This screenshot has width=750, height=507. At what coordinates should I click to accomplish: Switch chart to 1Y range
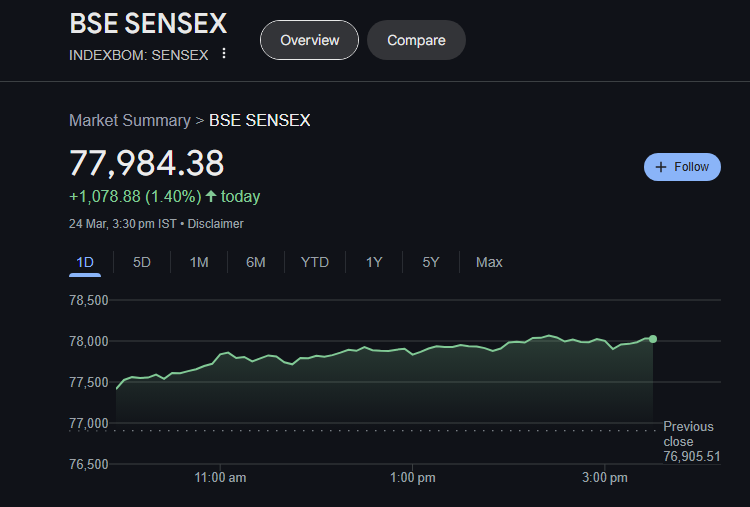point(374,262)
